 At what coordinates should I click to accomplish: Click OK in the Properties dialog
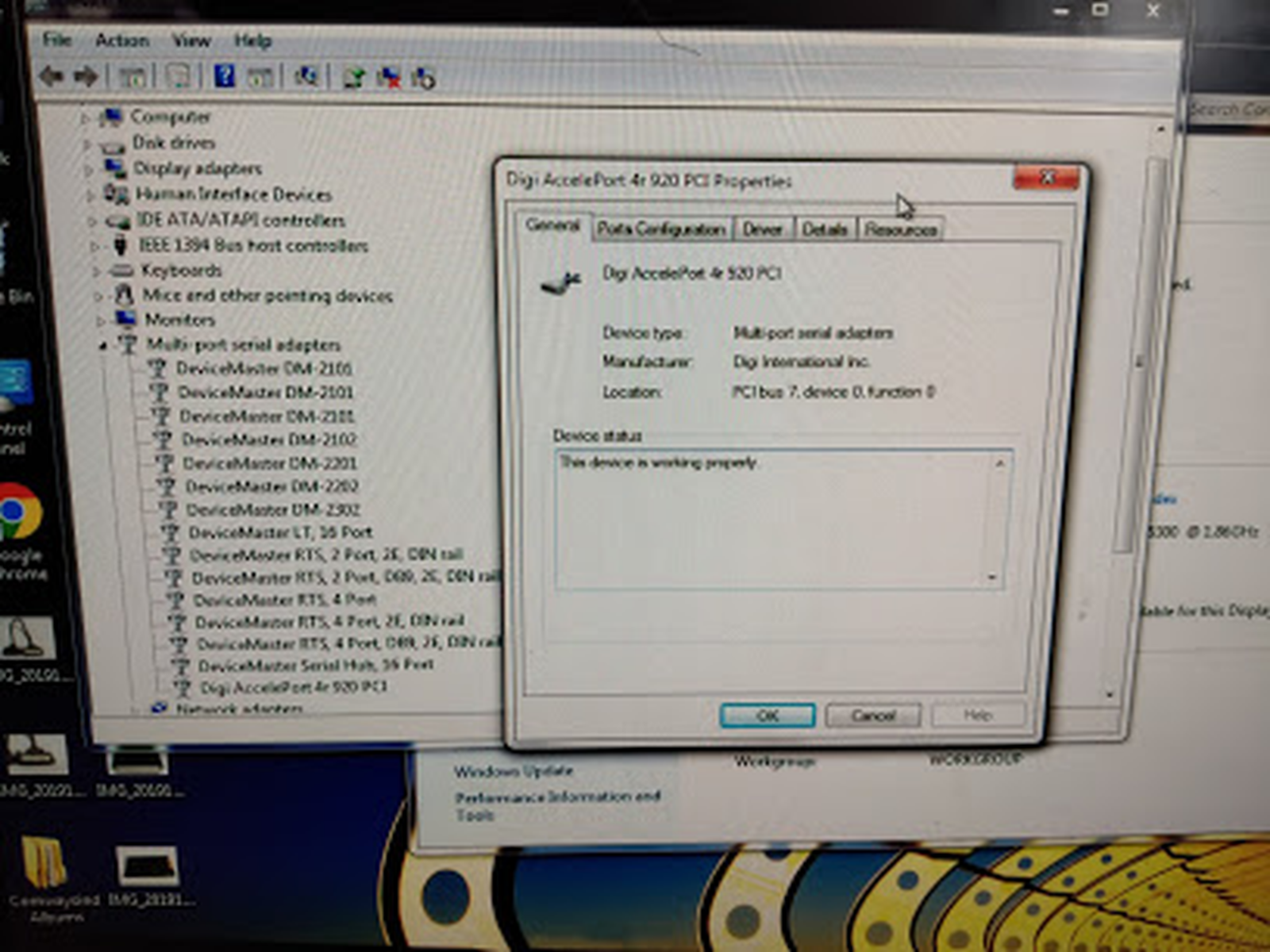point(767,716)
